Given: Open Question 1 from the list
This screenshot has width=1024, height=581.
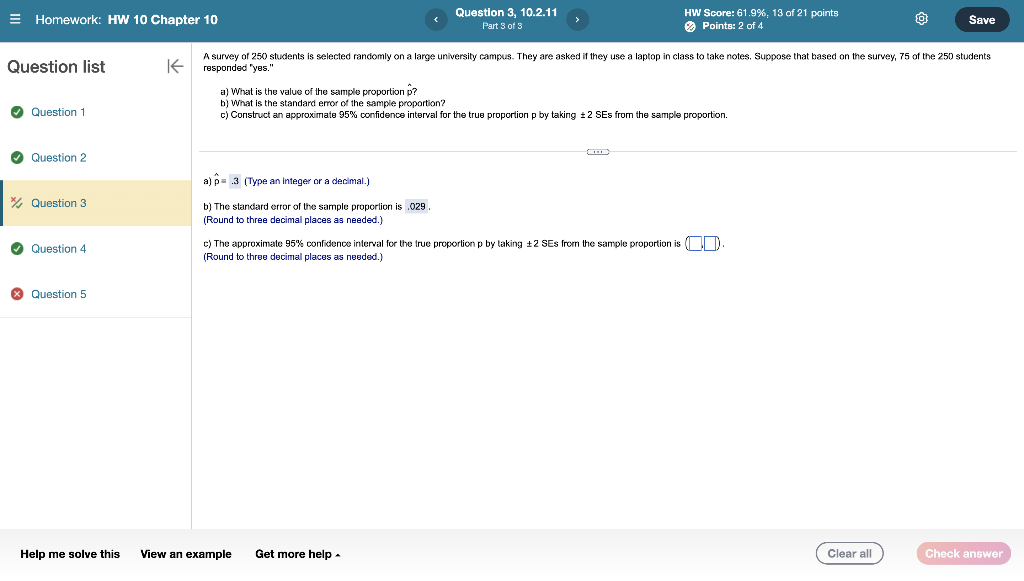Looking at the screenshot, I should coord(58,112).
